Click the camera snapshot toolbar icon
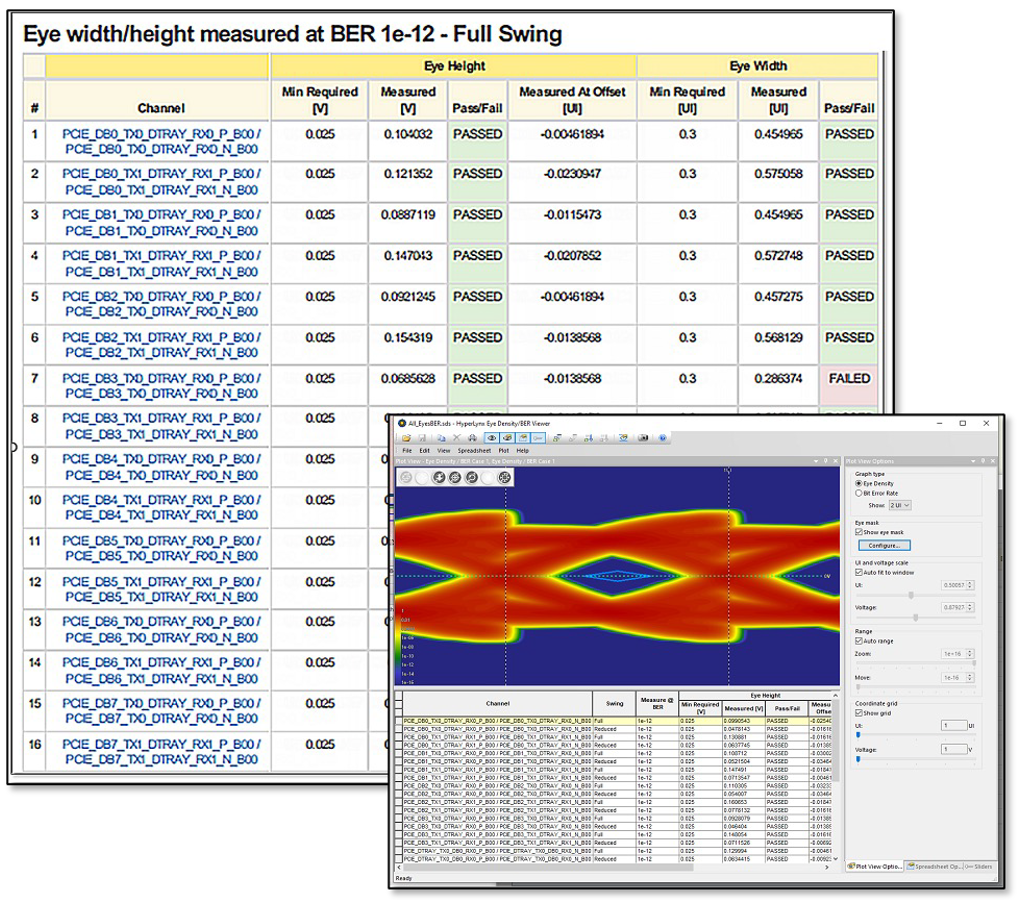 pos(644,438)
